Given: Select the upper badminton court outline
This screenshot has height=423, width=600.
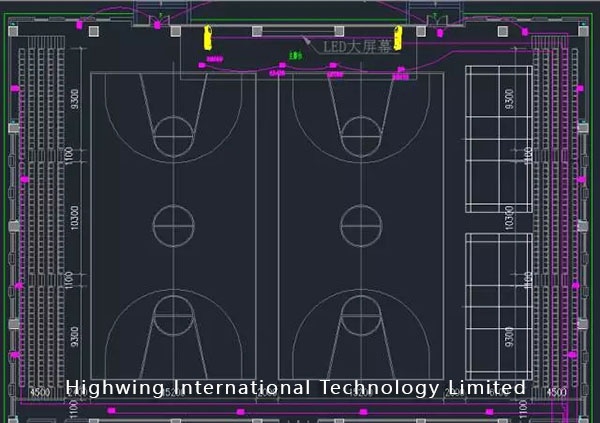Looking at the screenshot, I should [x=499, y=139].
